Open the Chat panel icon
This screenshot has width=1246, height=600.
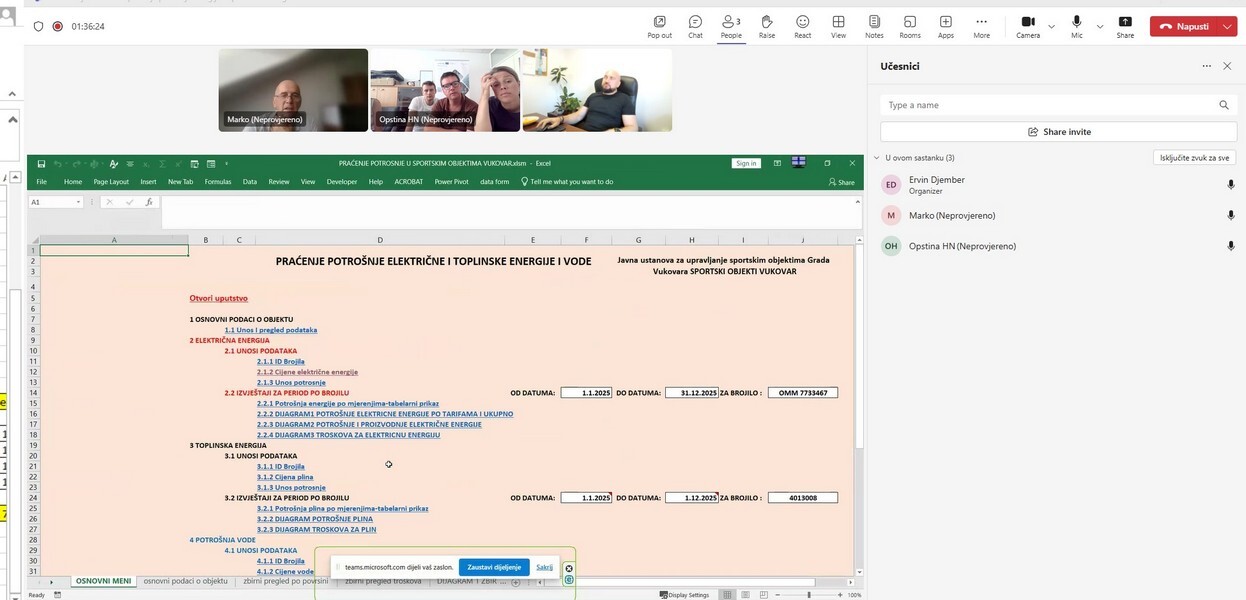(x=695, y=23)
